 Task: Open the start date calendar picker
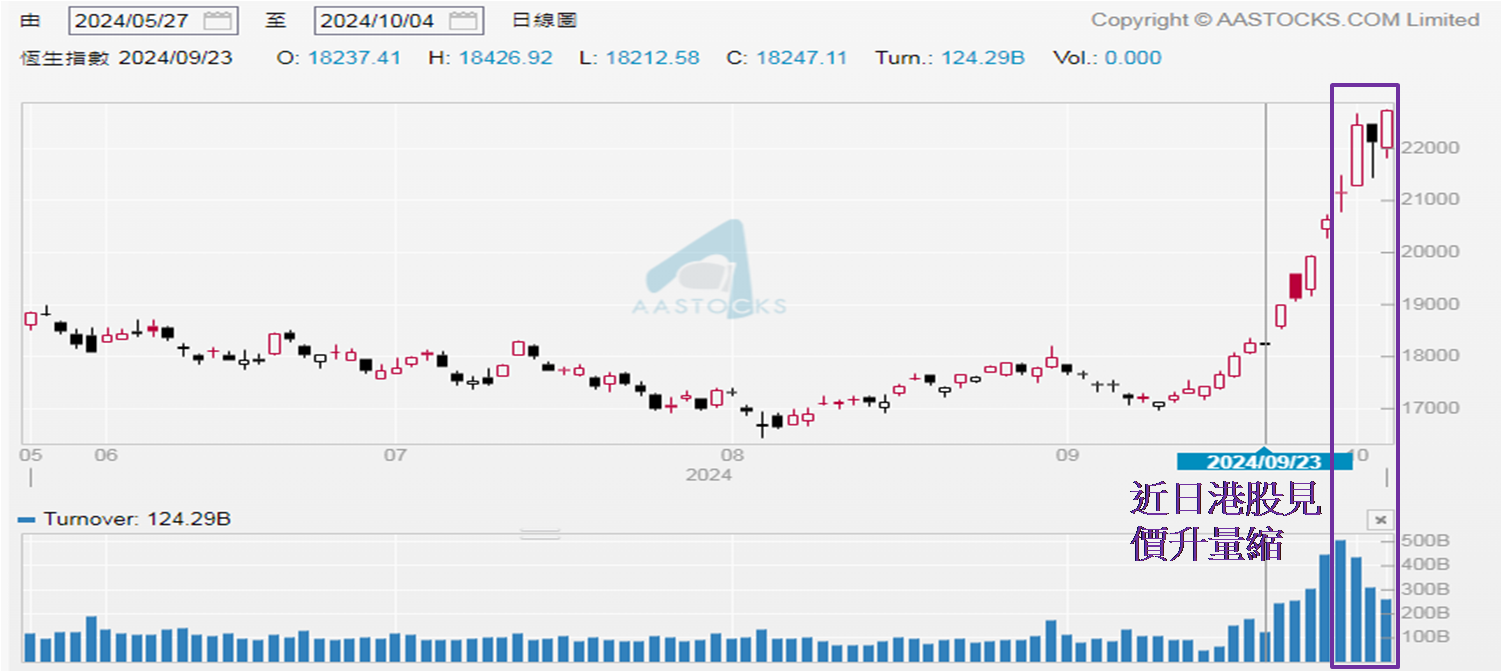pyautogui.click(x=217, y=20)
